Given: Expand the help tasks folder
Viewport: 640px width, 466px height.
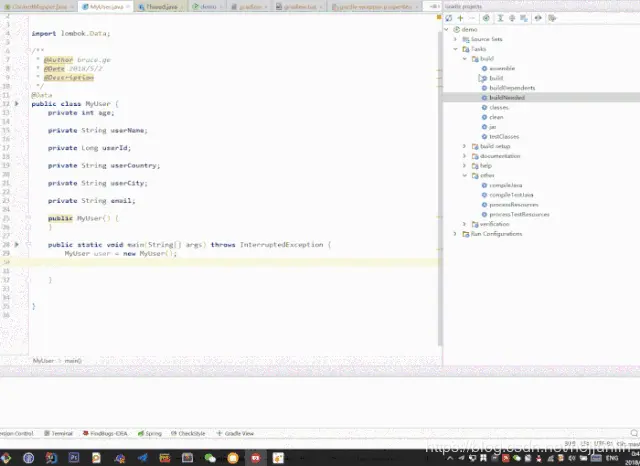Looking at the screenshot, I should [x=464, y=166].
